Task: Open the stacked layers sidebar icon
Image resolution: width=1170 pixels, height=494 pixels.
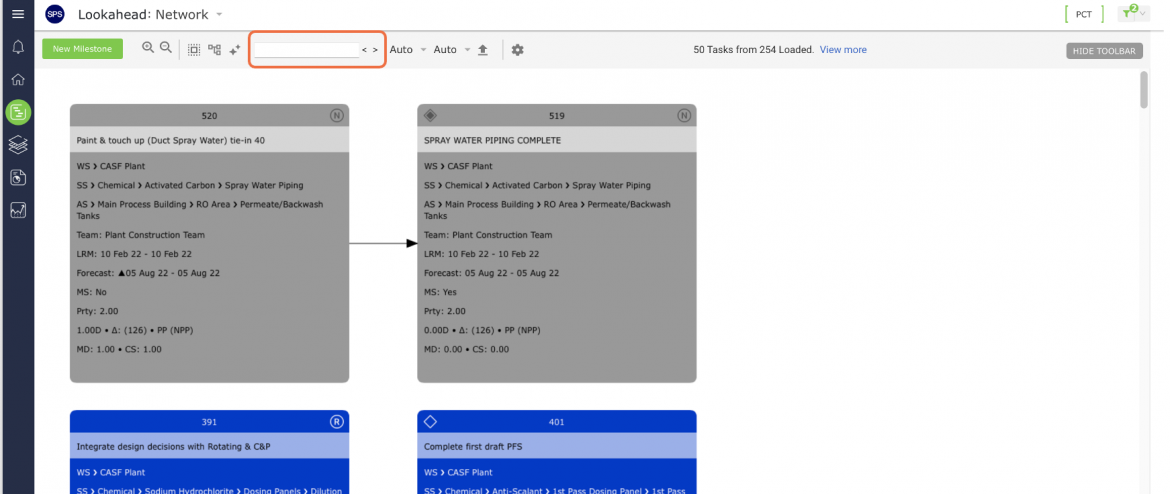Action: (18, 145)
